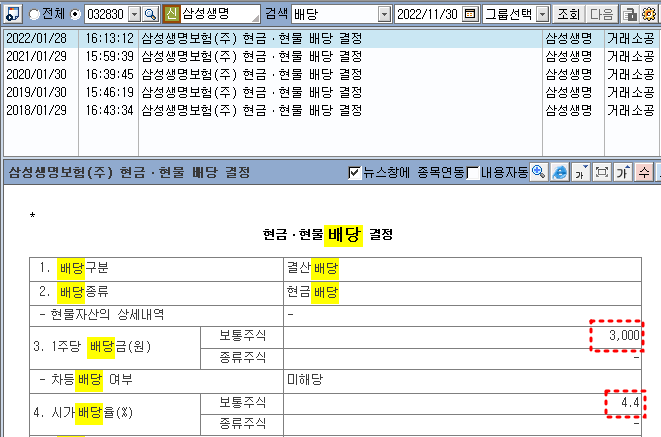Select the 전체 radio button

coord(34,14)
